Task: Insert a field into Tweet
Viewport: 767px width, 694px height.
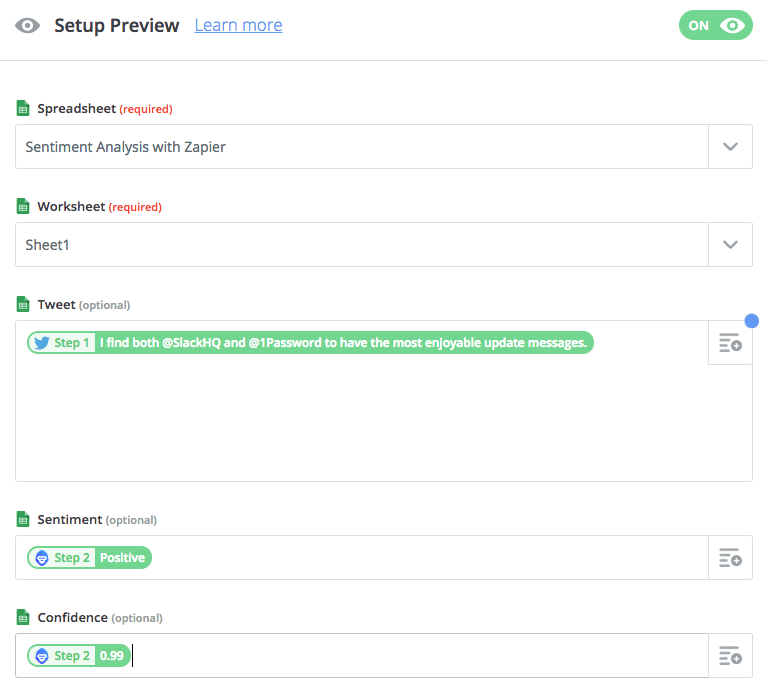Action: pos(730,343)
